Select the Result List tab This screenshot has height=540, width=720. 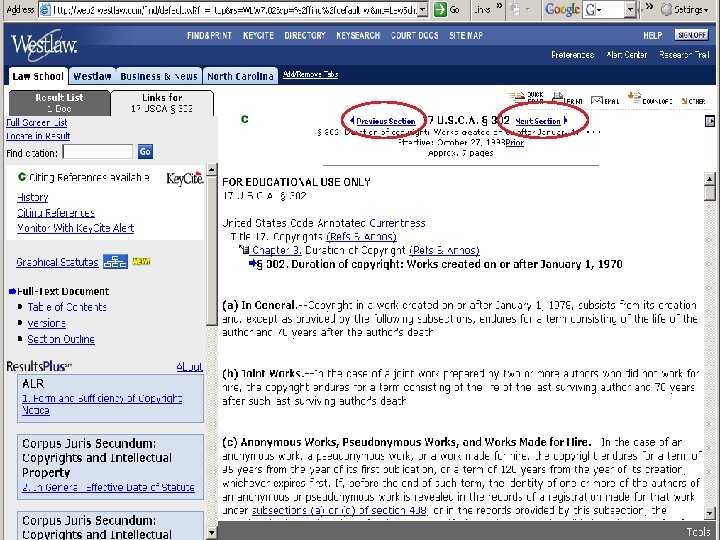click(x=59, y=103)
